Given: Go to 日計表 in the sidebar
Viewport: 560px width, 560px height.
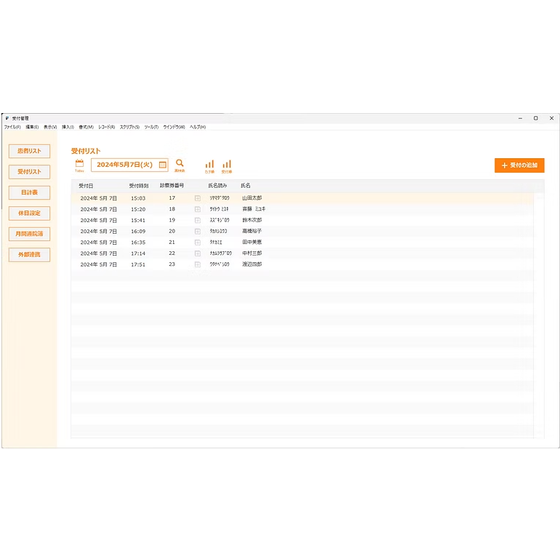Looking at the screenshot, I should click(x=29, y=192).
